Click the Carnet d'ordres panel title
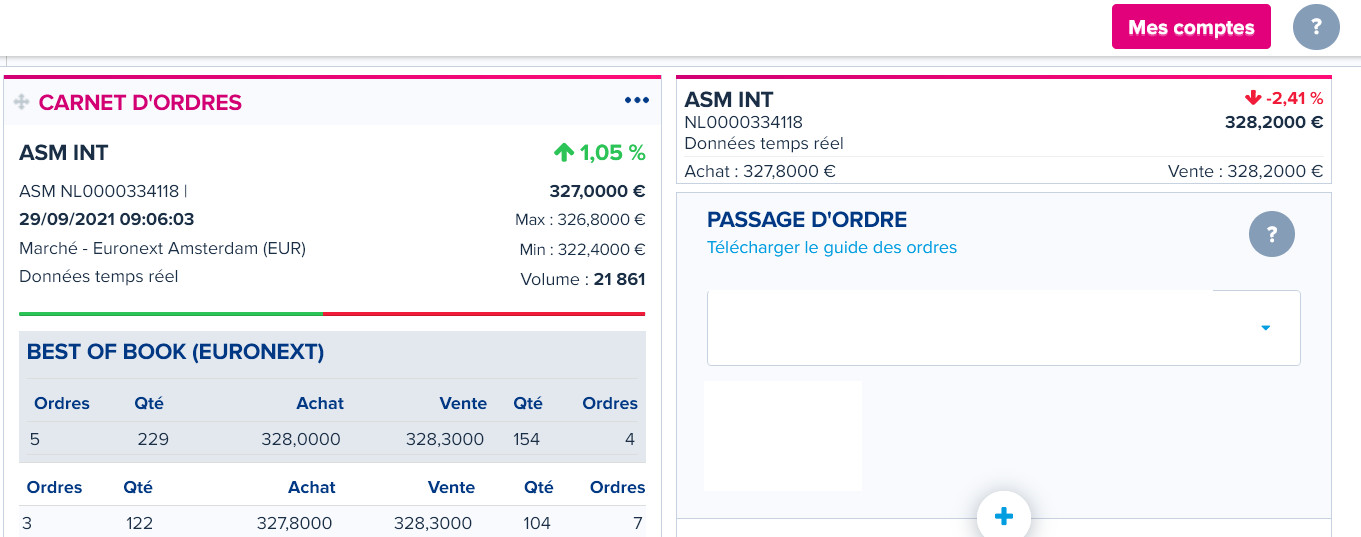 tap(140, 102)
